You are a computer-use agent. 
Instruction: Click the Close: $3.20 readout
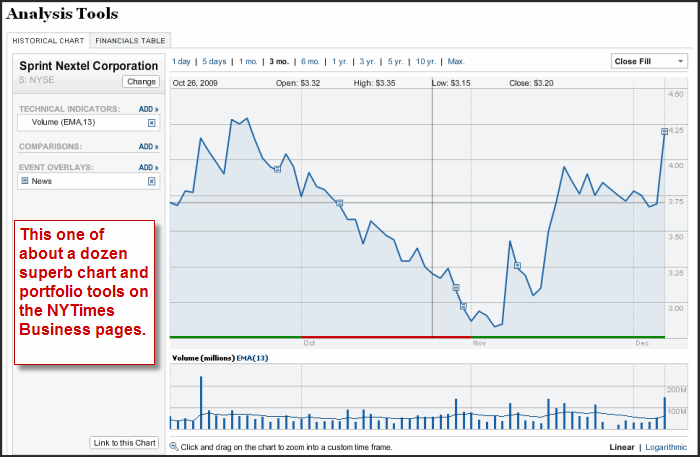click(x=531, y=83)
